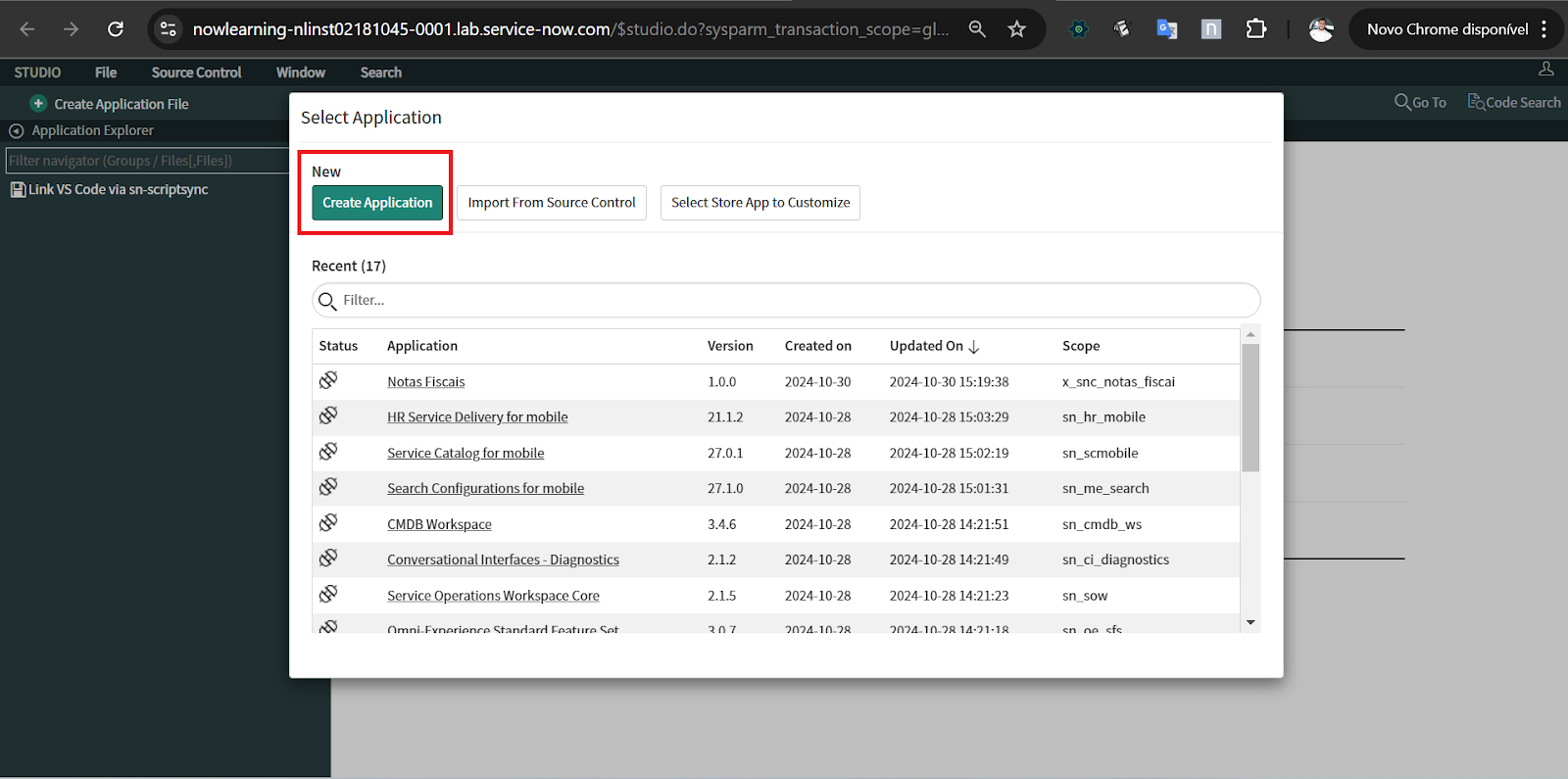Click the list scrollbar up arrow
This screenshot has width=1568, height=779.
1250,335
